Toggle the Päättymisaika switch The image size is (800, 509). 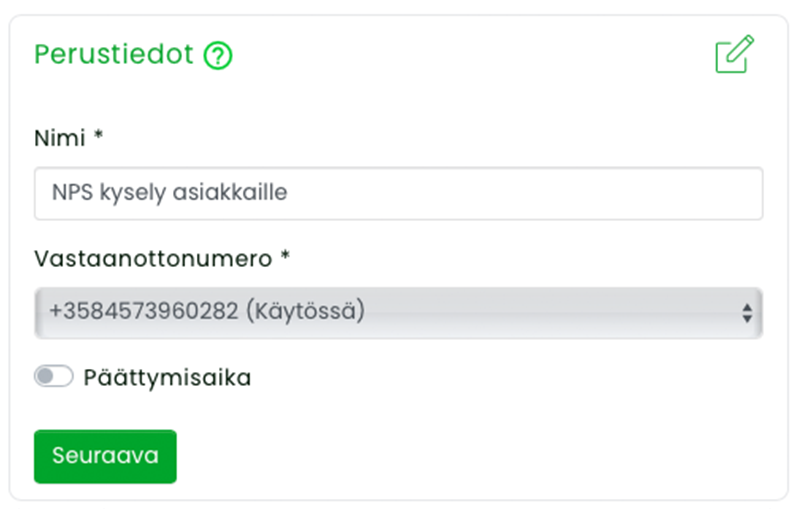[54, 376]
